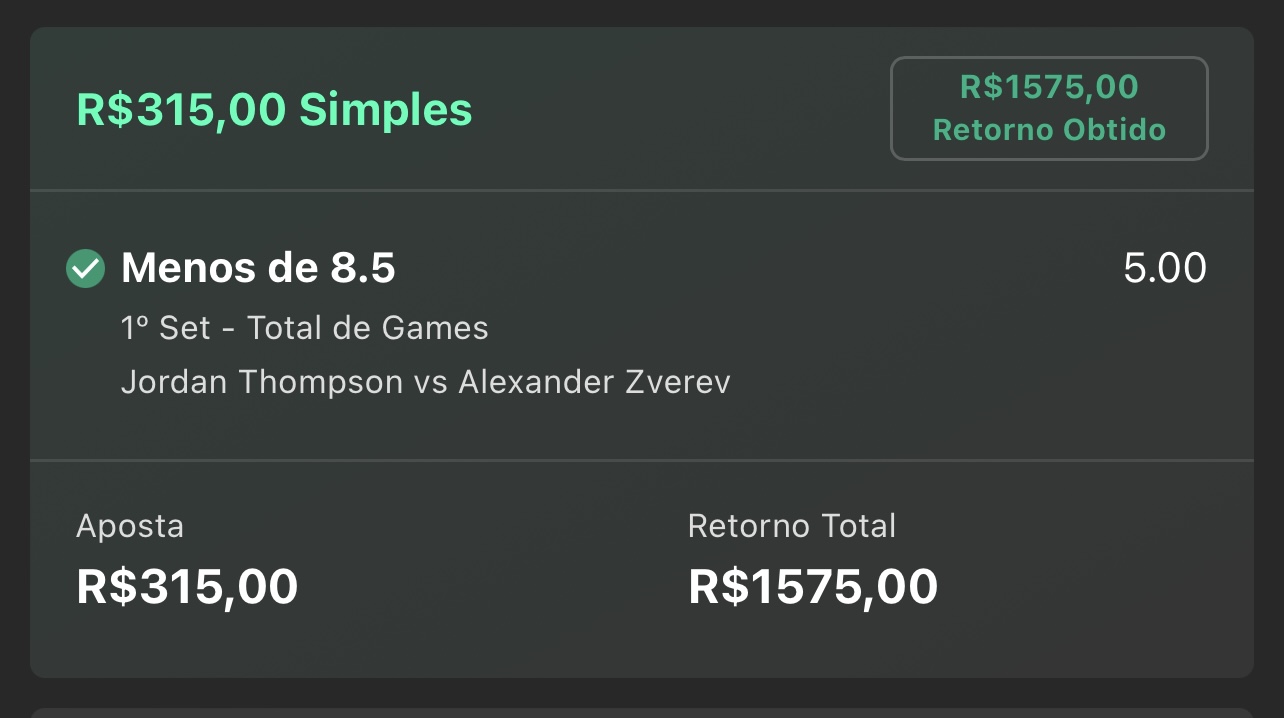Click the word Simples in the header

coord(385,109)
